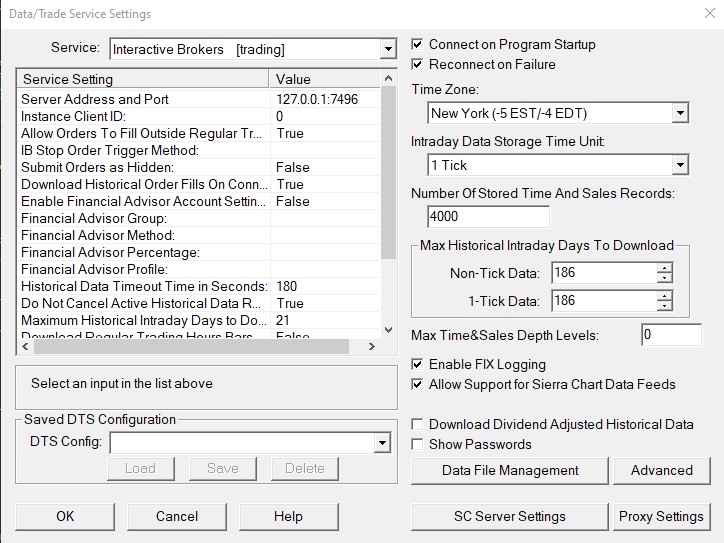Open the DTS Config dropdown

382,443
